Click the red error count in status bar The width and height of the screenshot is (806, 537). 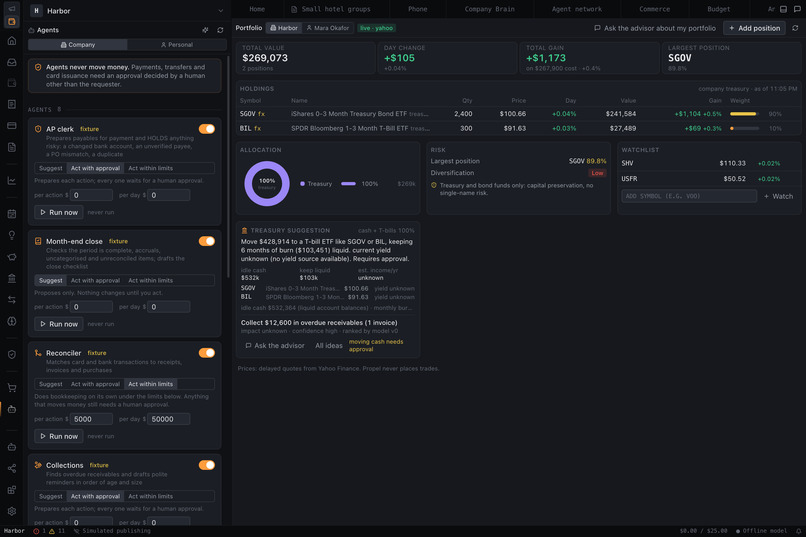[39, 531]
